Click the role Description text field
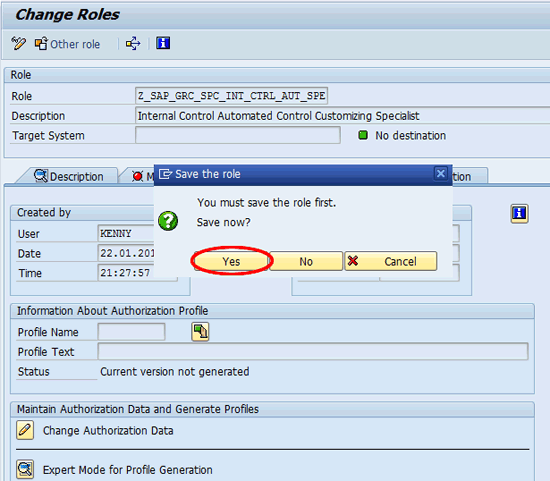This screenshot has height=481, width=550. [x=342, y=116]
